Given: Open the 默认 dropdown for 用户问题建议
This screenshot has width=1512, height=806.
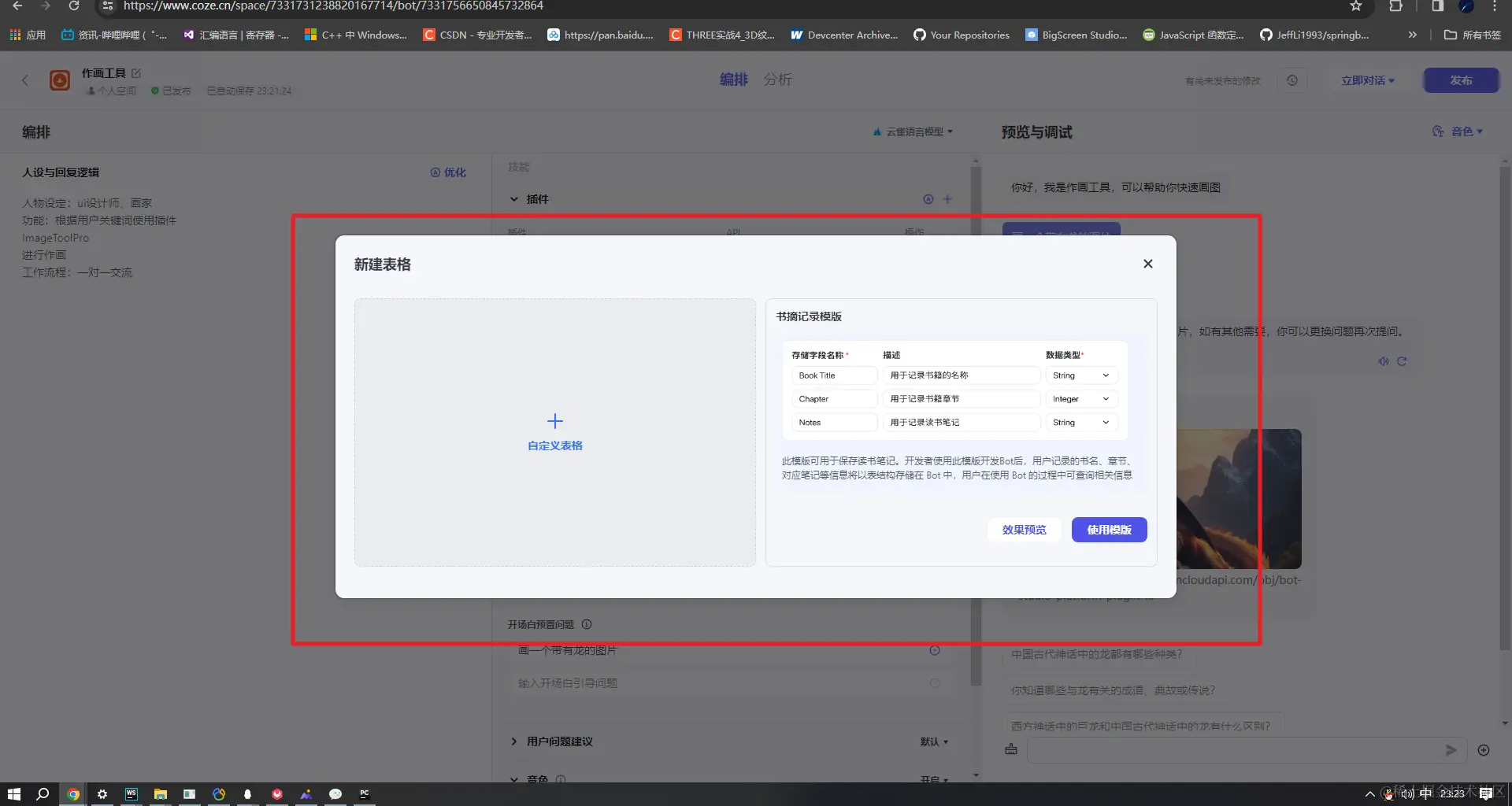Looking at the screenshot, I should [934, 741].
